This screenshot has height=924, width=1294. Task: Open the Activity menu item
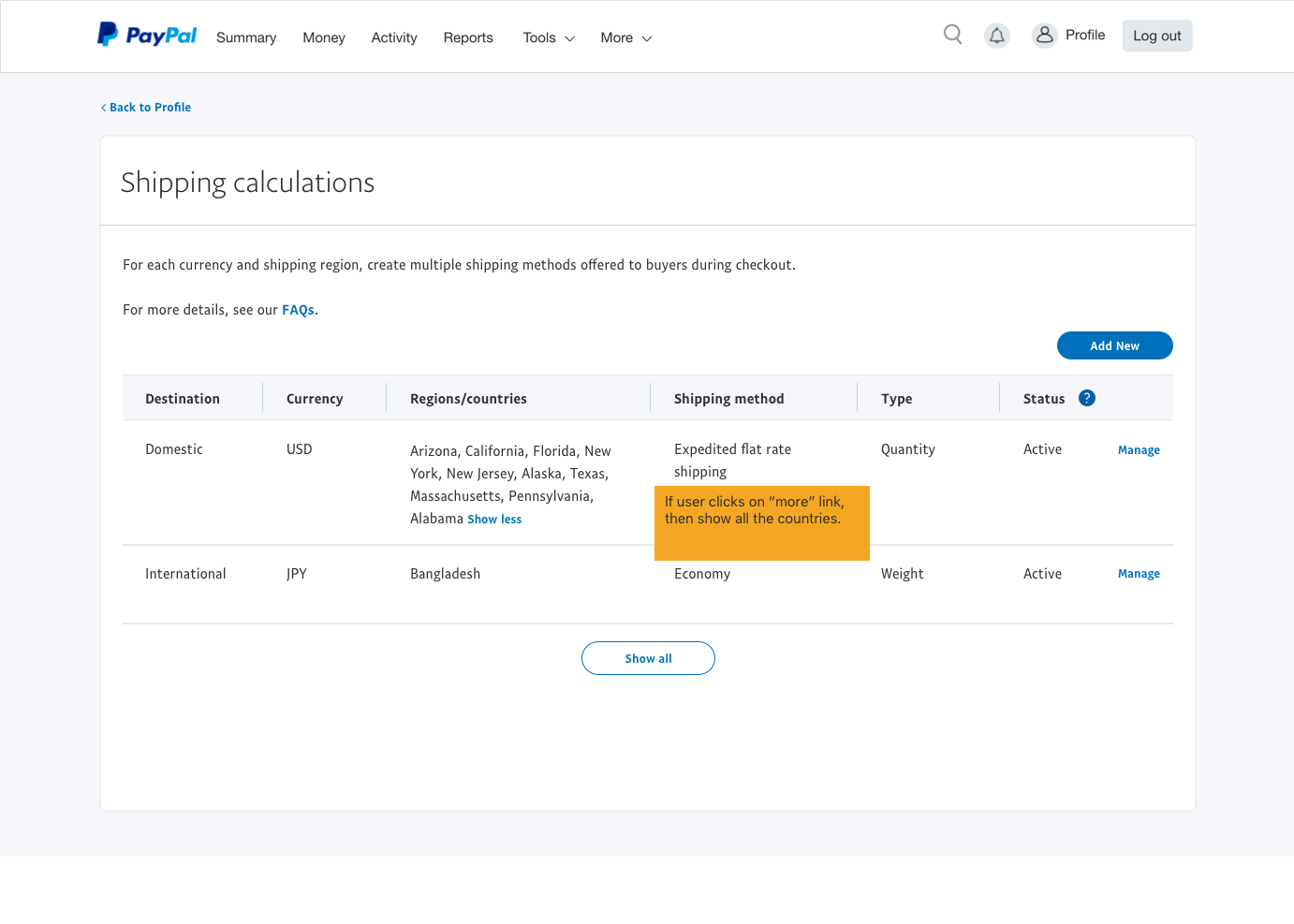pyautogui.click(x=394, y=37)
